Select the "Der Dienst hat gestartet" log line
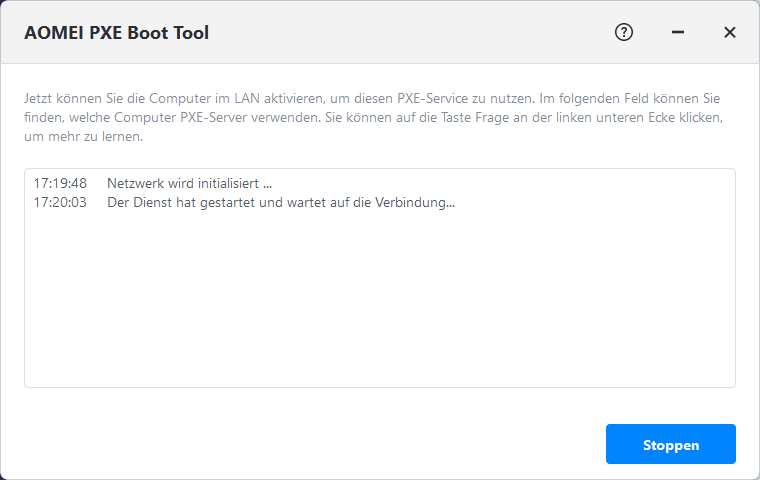The width and height of the screenshot is (760, 480). pyautogui.click(x=281, y=202)
